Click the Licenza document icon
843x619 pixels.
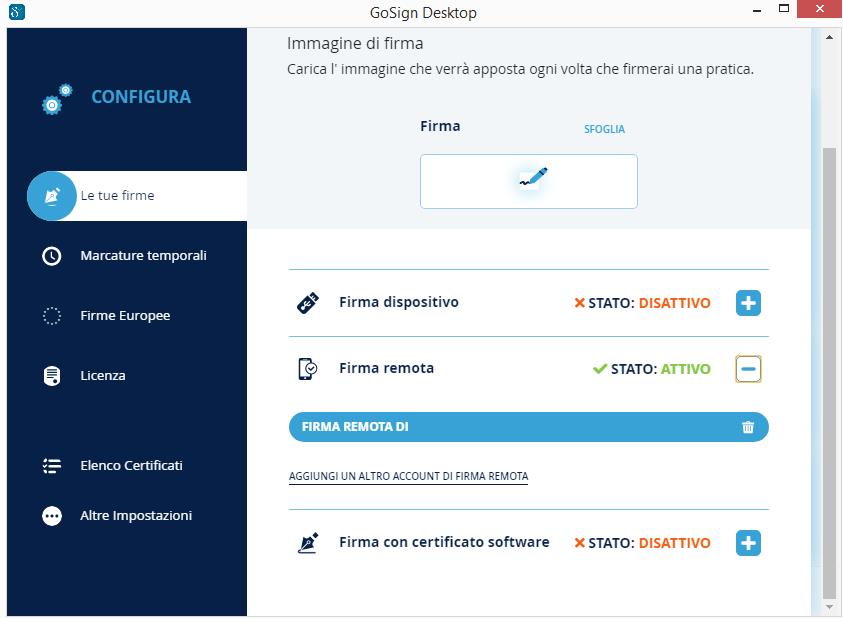click(52, 376)
